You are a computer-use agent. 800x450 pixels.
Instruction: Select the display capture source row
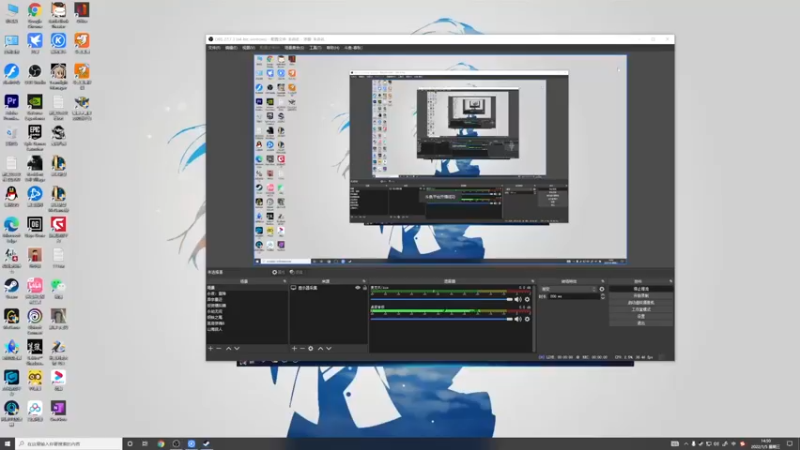pos(329,288)
